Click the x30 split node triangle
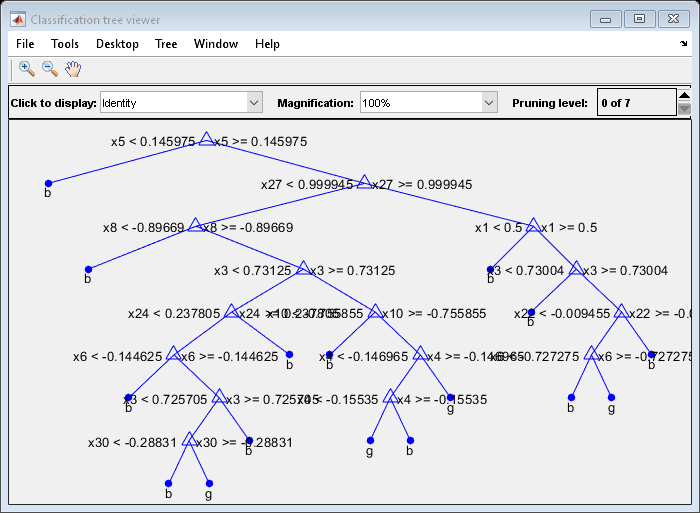The width and height of the screenshot is (700, 513). [x=189, y=440]
